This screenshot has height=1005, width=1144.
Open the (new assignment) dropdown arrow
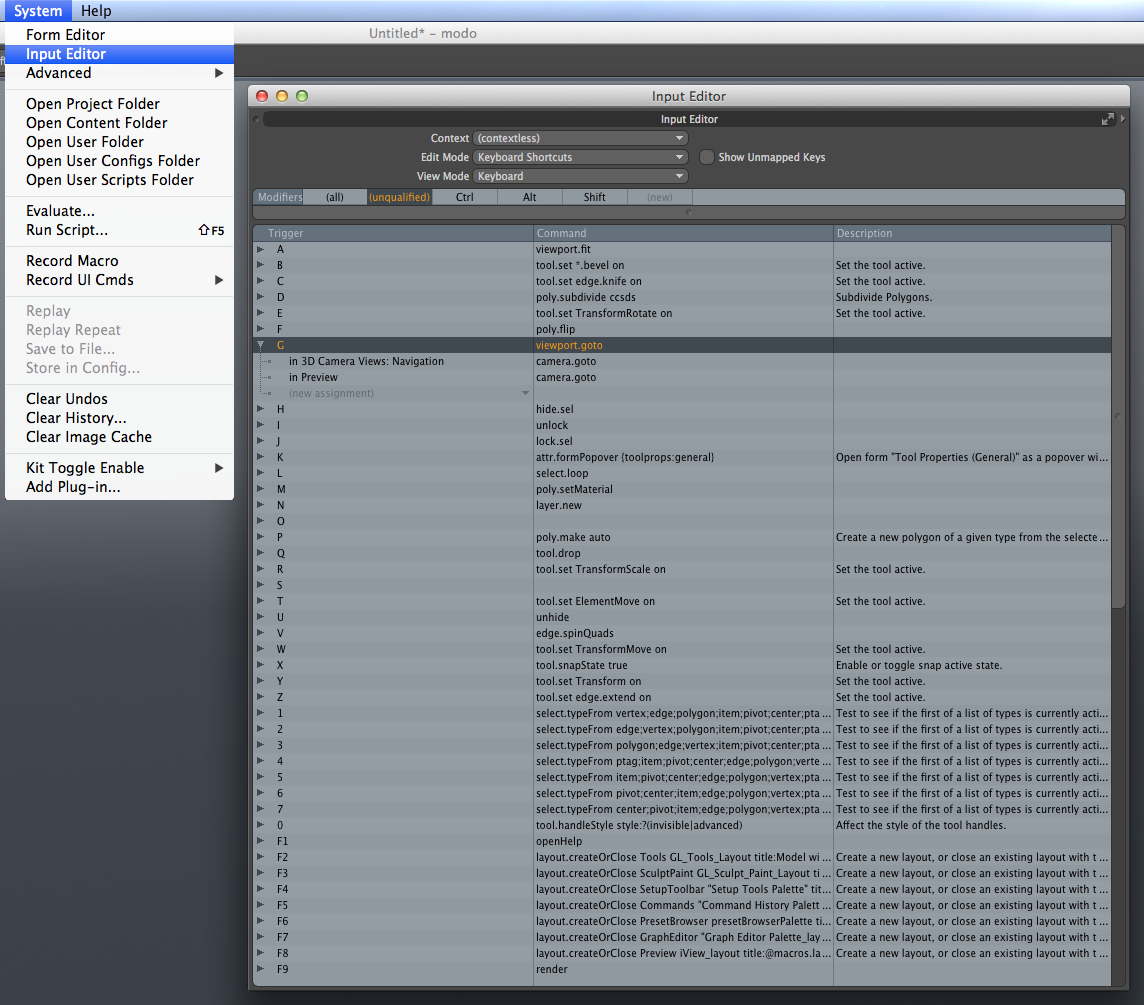pyautogui.click(x=525, y=393)
